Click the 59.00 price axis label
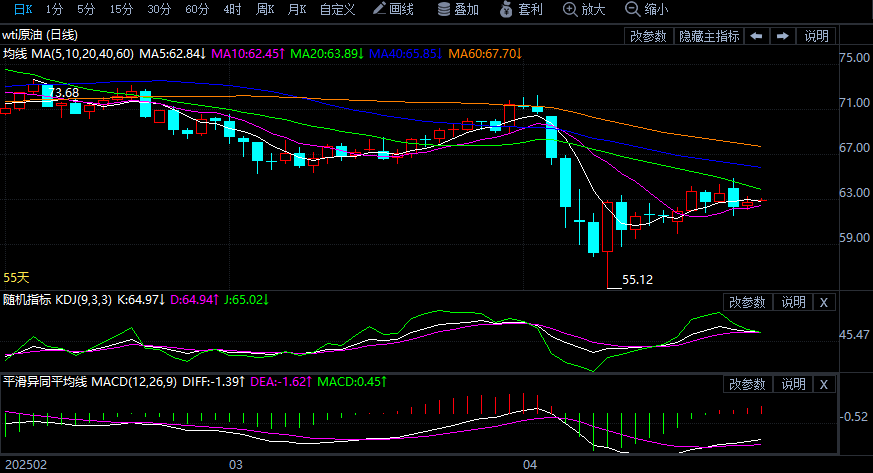 coord(854,238)
